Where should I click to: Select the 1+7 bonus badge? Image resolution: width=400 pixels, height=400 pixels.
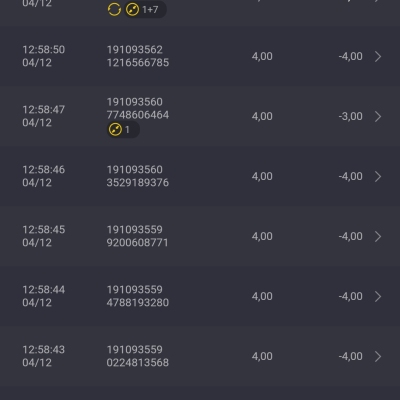145,9
